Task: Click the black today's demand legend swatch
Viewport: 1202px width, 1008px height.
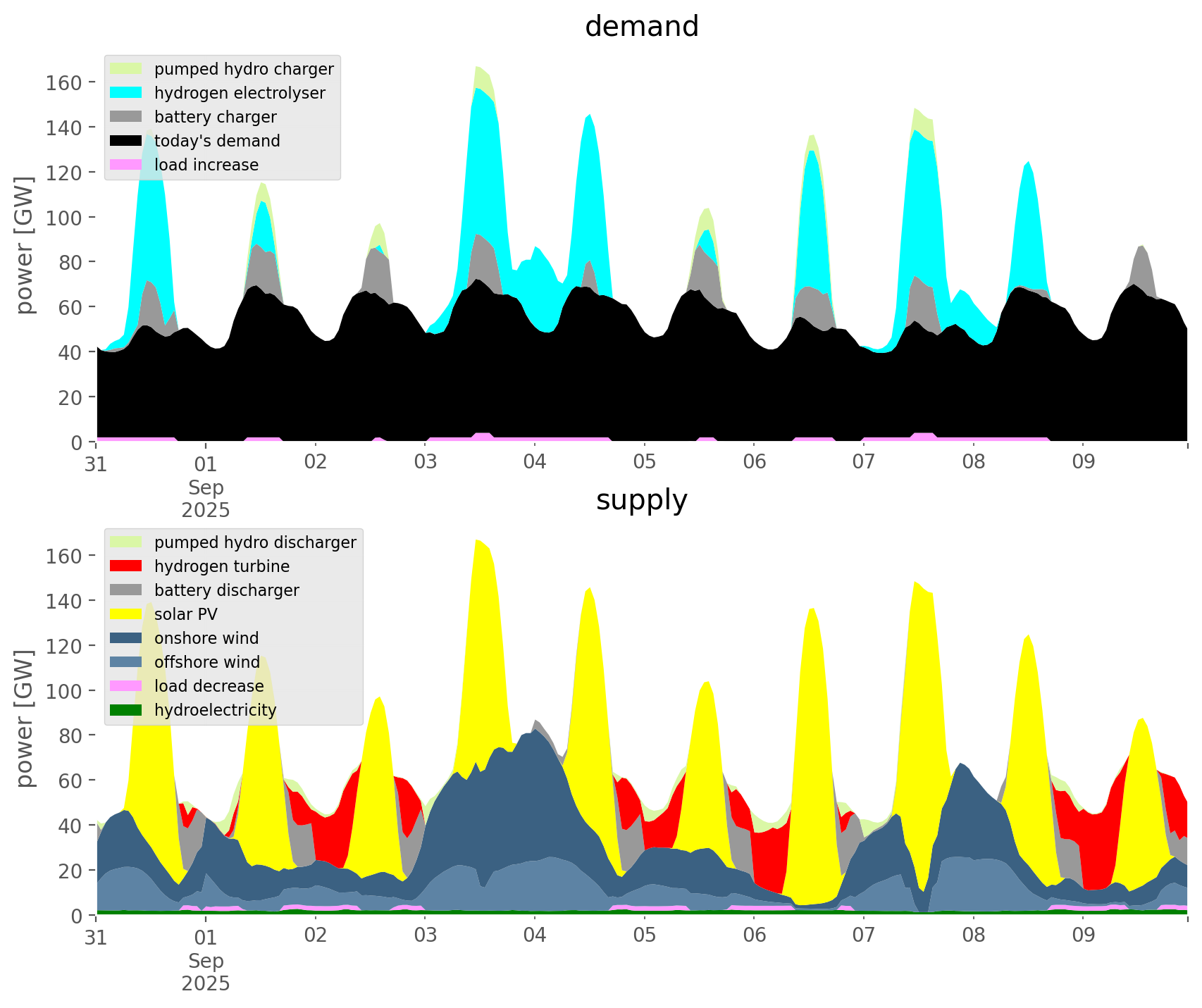Action: point(127,141)
